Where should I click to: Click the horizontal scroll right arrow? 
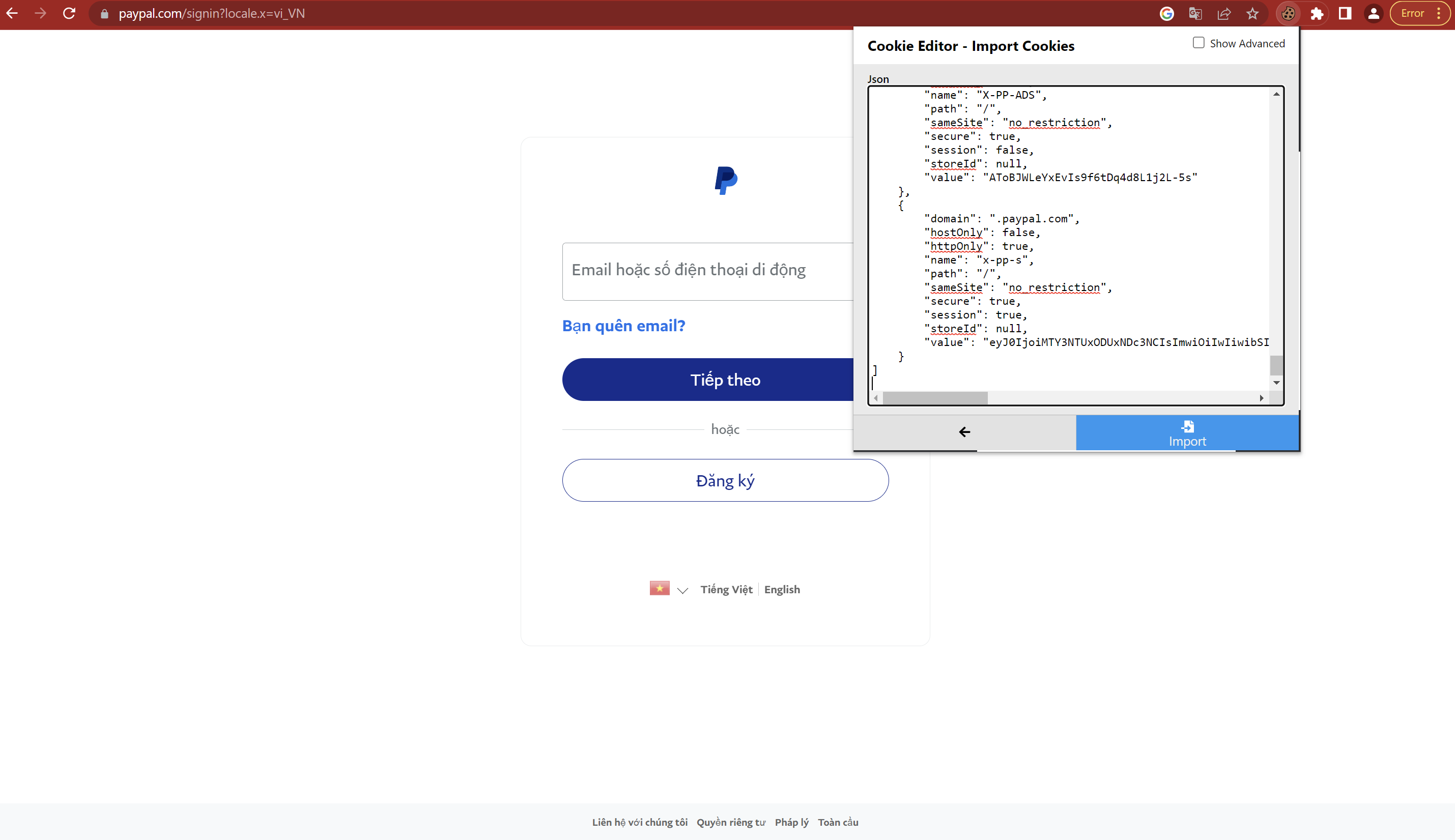coord(1261,398)
